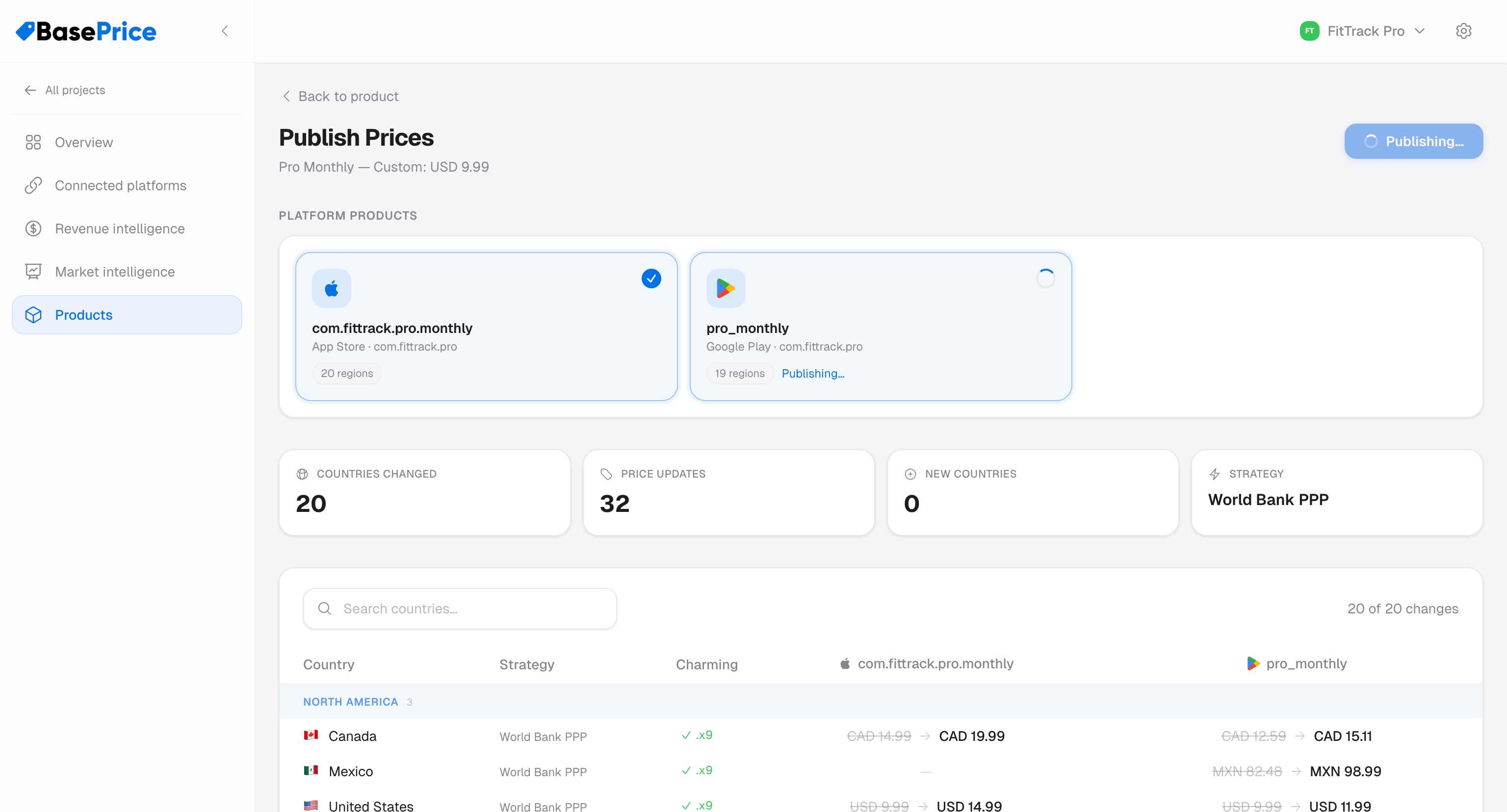This screenshot has height=812, width=1507.
Task: Click the Google Play icon in the table header
Action: pyautogui.click(x=1253, y=663)
